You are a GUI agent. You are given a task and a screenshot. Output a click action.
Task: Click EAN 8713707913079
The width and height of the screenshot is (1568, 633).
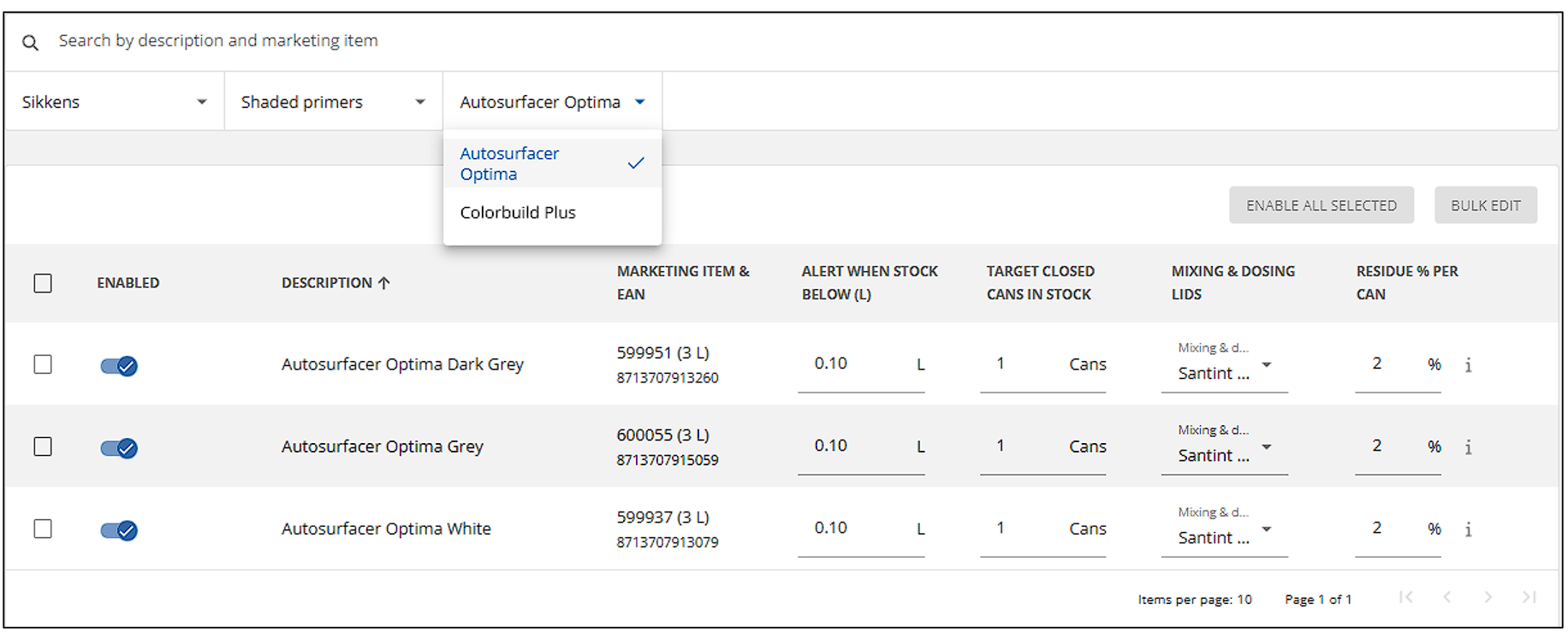668,542
